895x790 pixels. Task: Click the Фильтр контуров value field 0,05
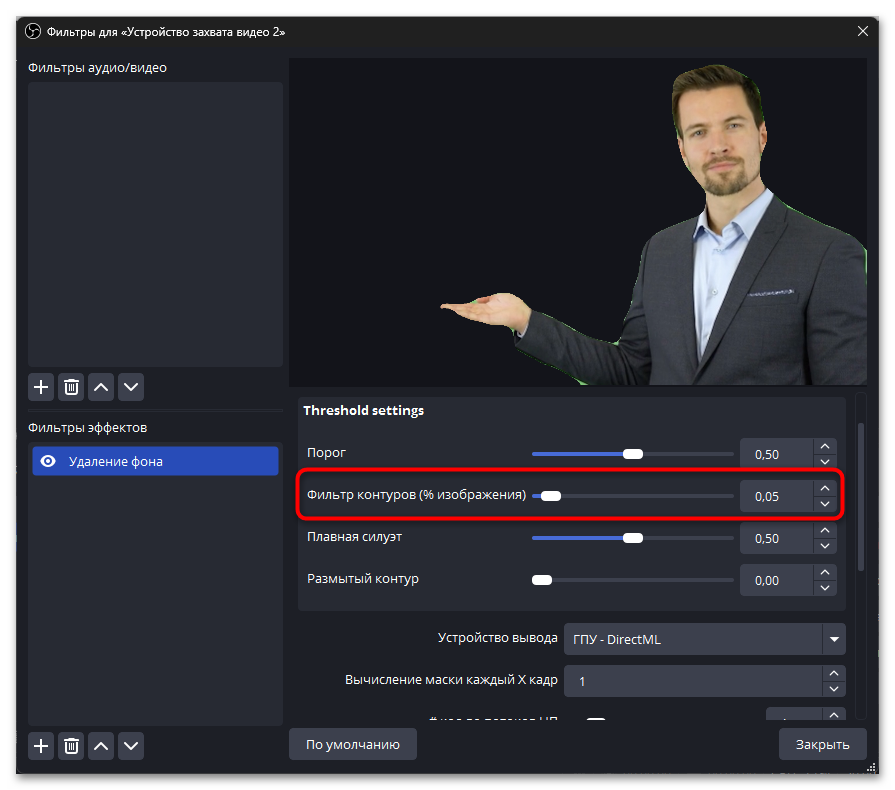pyautogui.click(x=776, y=497)
